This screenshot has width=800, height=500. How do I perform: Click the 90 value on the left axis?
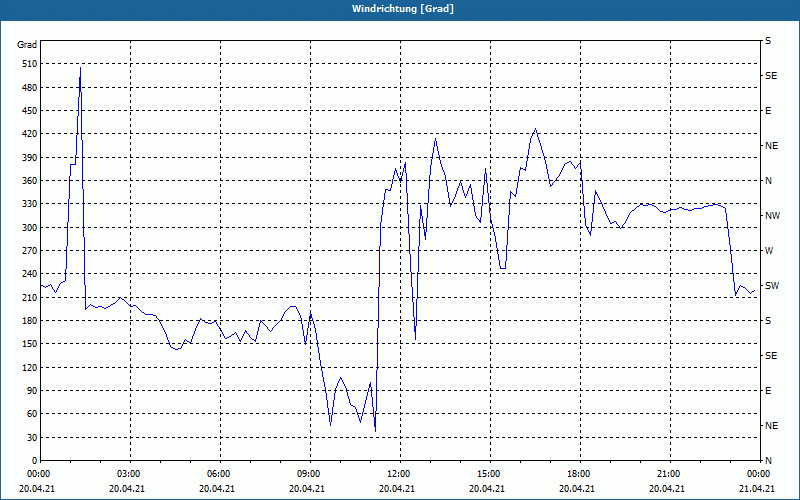point(32,391)
